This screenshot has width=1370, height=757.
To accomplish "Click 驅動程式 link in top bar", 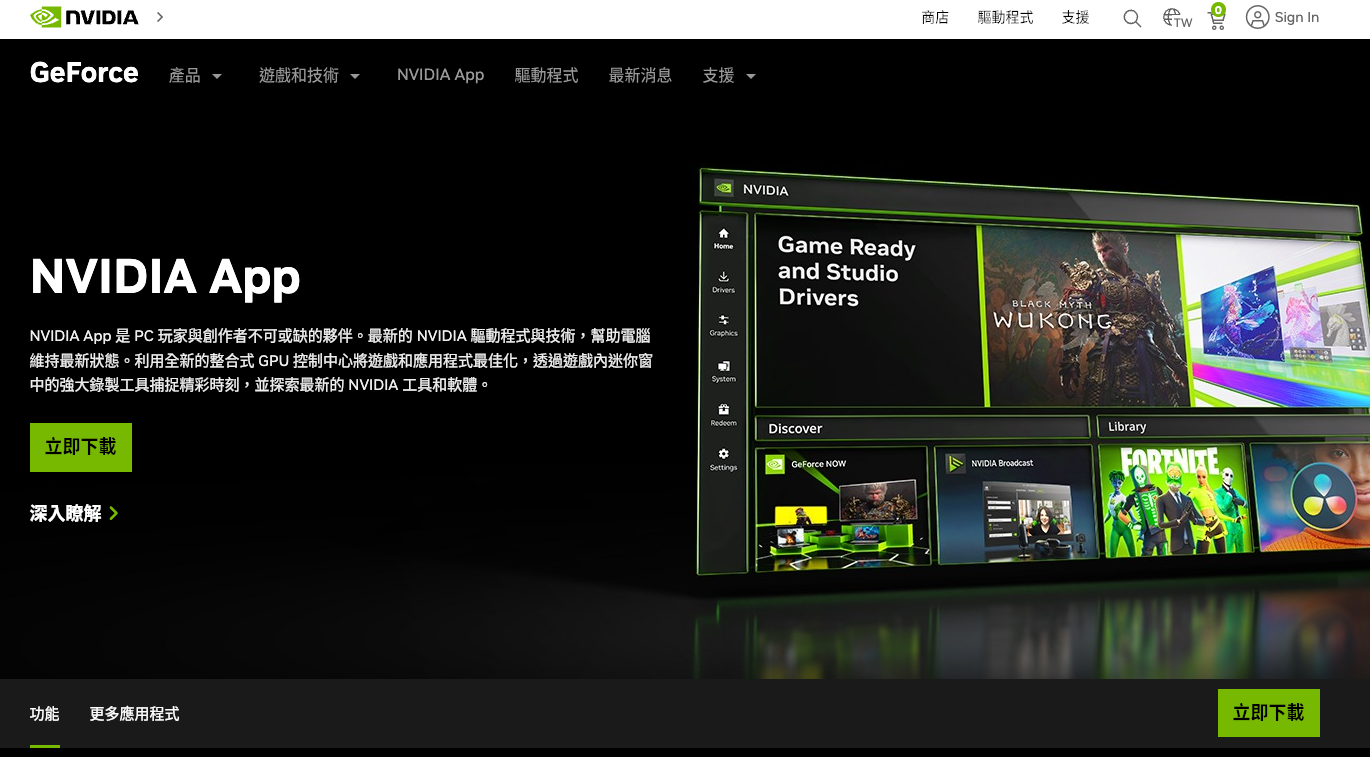I will click(x=1005, y=18).
